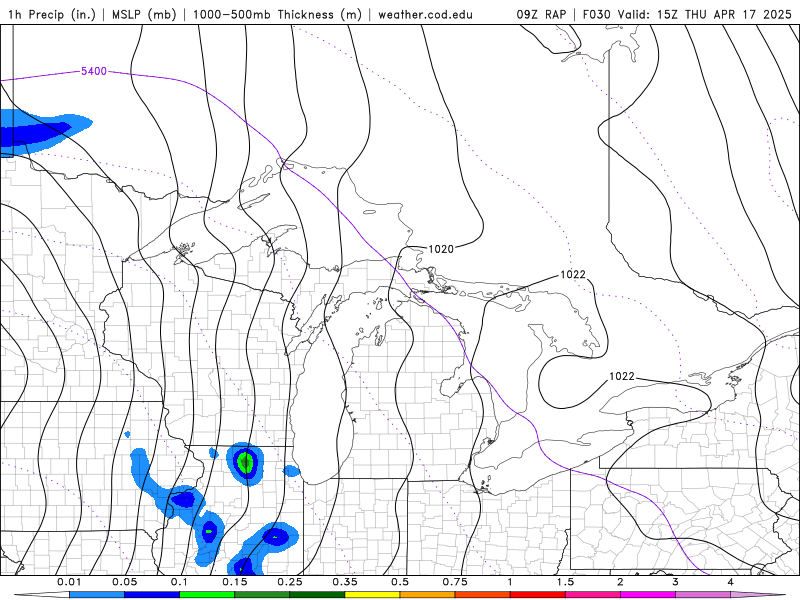Click the medium green 0.15 colorbar segment

262,595
